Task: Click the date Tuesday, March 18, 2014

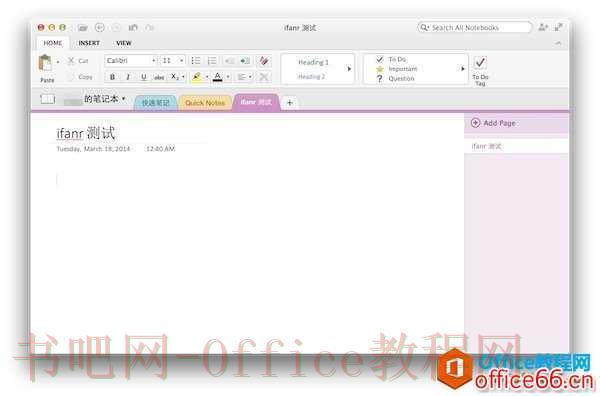Action: coord(93,149)
